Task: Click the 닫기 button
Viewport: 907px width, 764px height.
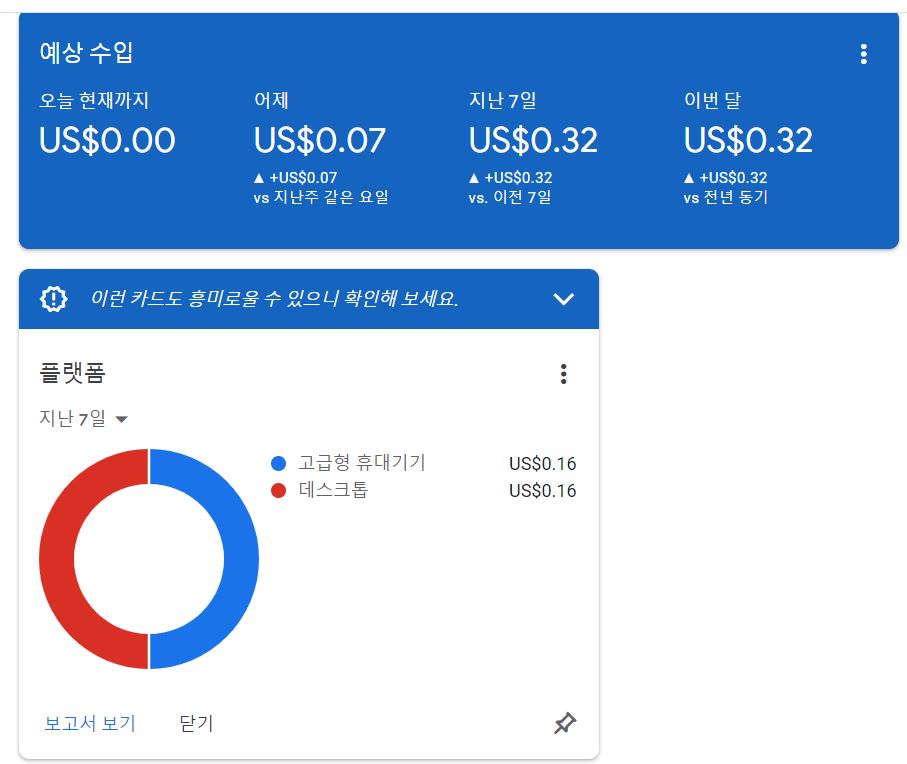Action: tap(196, 723)
